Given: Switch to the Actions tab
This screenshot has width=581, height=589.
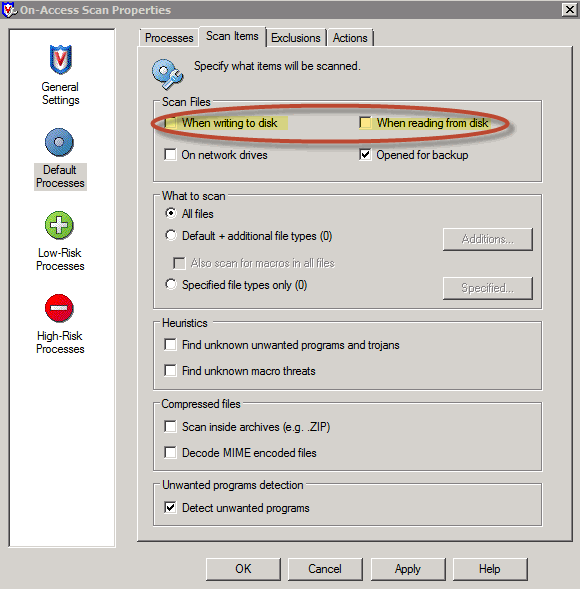Looking at the screenshot, I should [350, 38].
